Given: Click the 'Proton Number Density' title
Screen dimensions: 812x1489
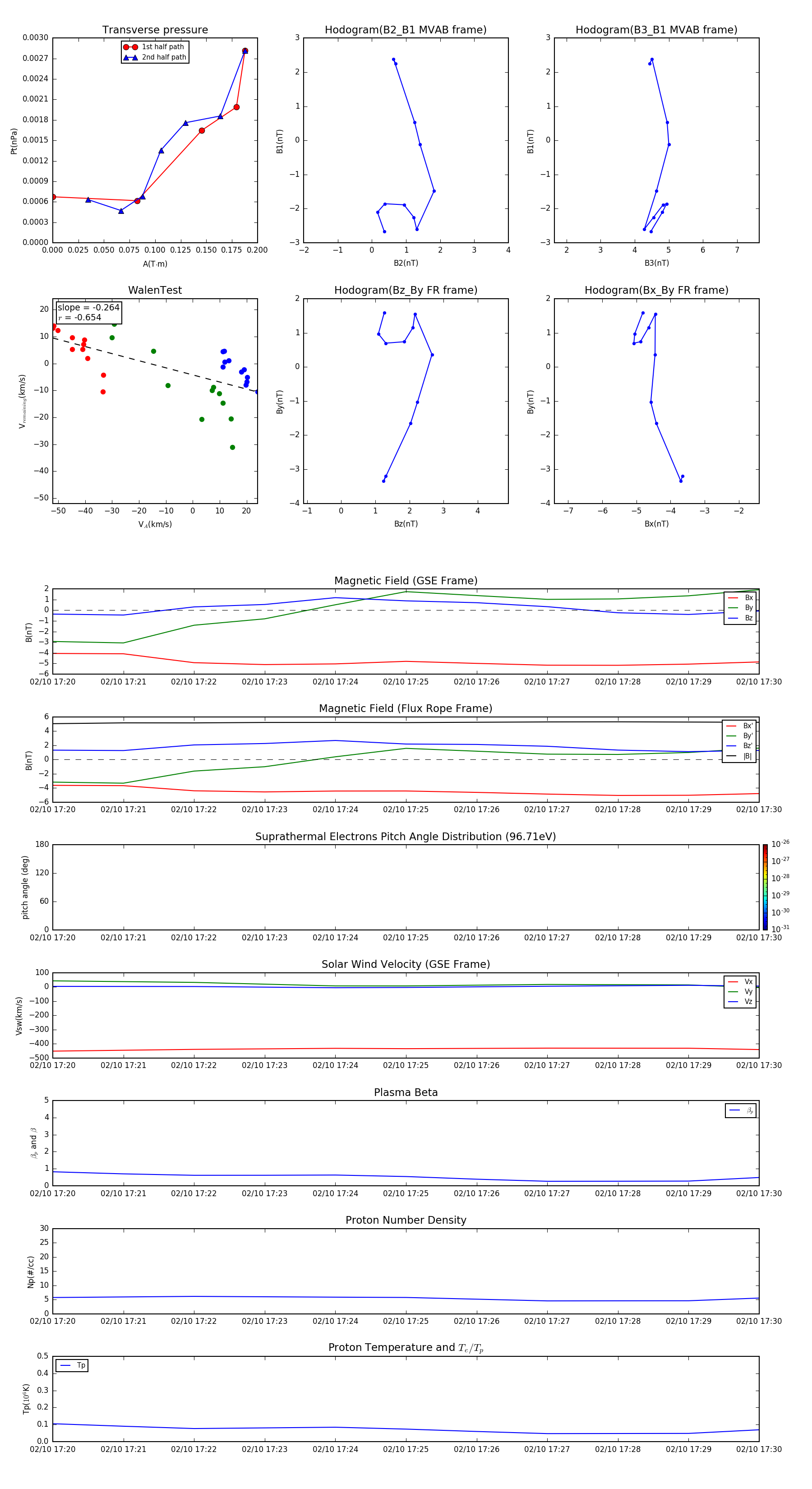Looking at the screenshot, I should [x=406, y=1220].
